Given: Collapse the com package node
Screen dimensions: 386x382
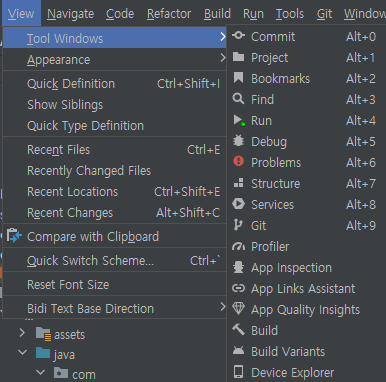Looking at the screenshot, I should [x=41, y=372].
